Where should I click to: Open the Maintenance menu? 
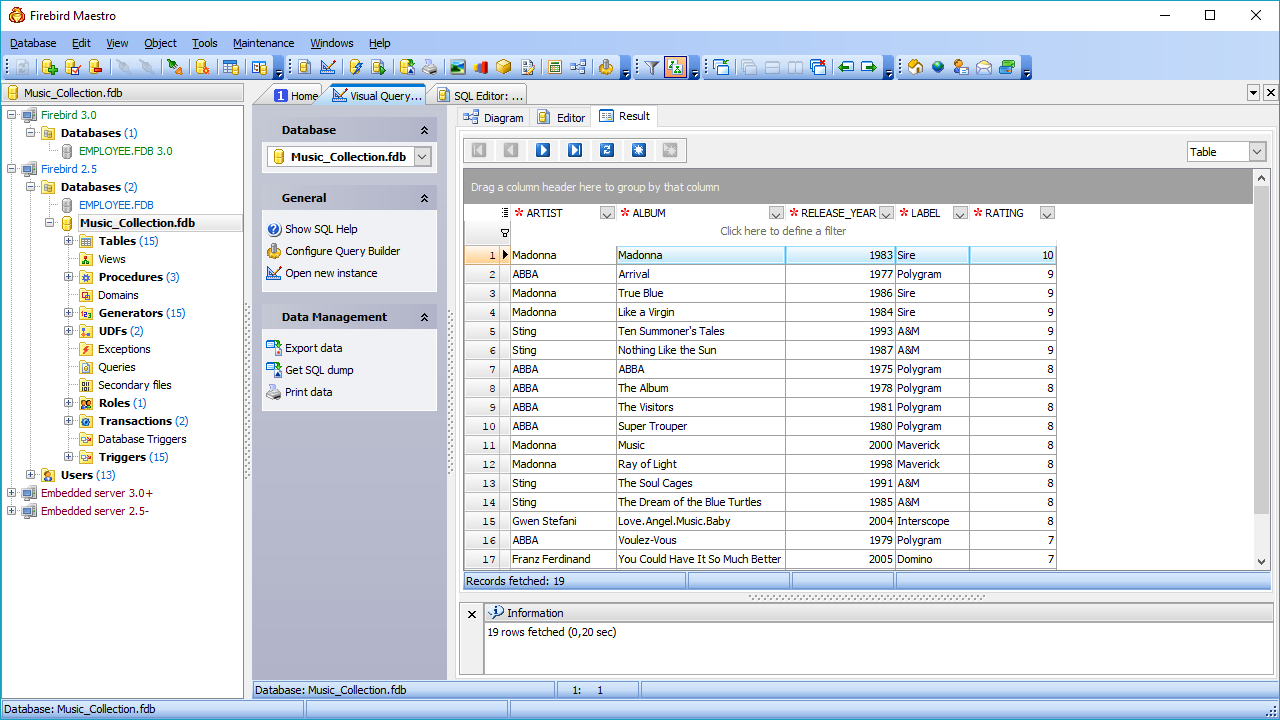pyautogui.click(x=263, y=43)
